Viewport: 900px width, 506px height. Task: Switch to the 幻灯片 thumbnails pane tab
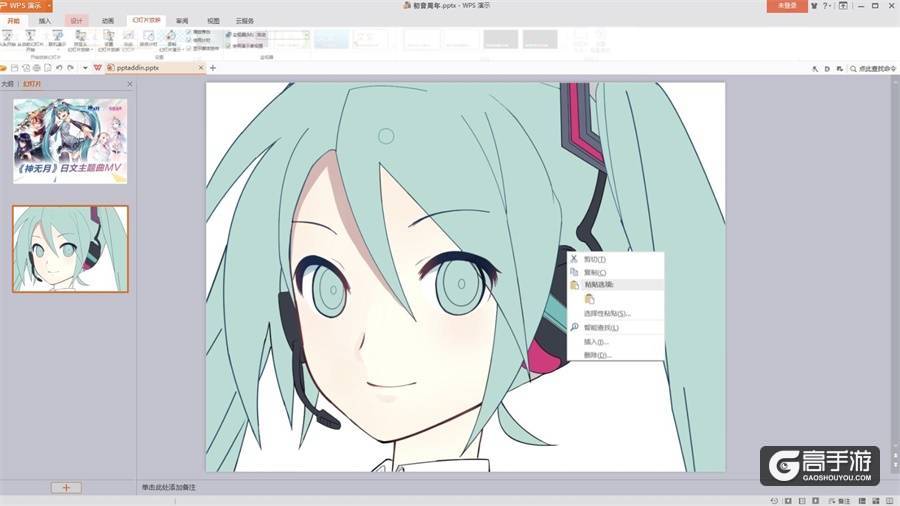coord(32,84)
